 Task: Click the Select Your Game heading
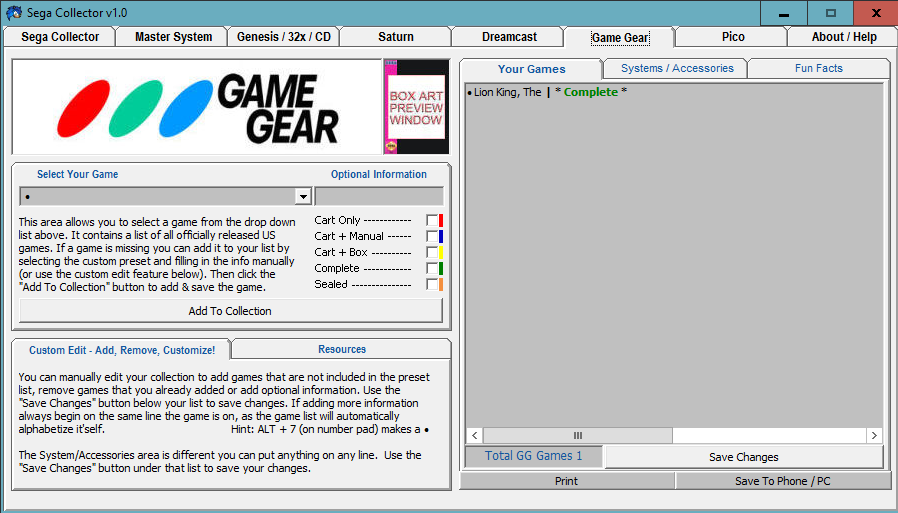(x=77, y=175)
